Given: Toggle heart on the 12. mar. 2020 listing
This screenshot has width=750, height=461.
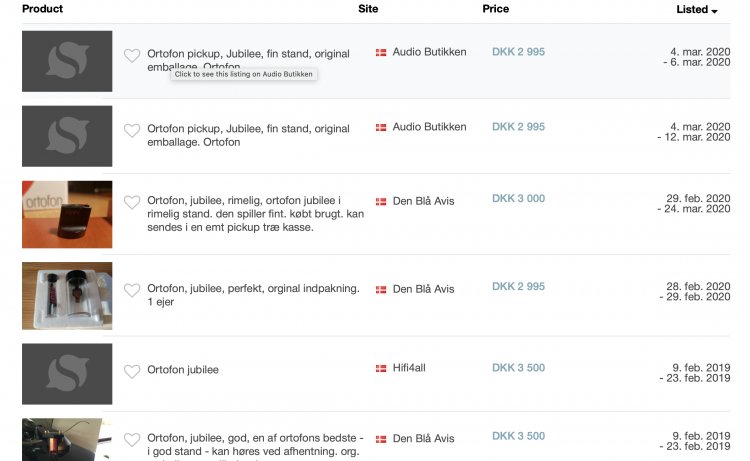Looking at the screenshot, I should (x=132, y=131).
